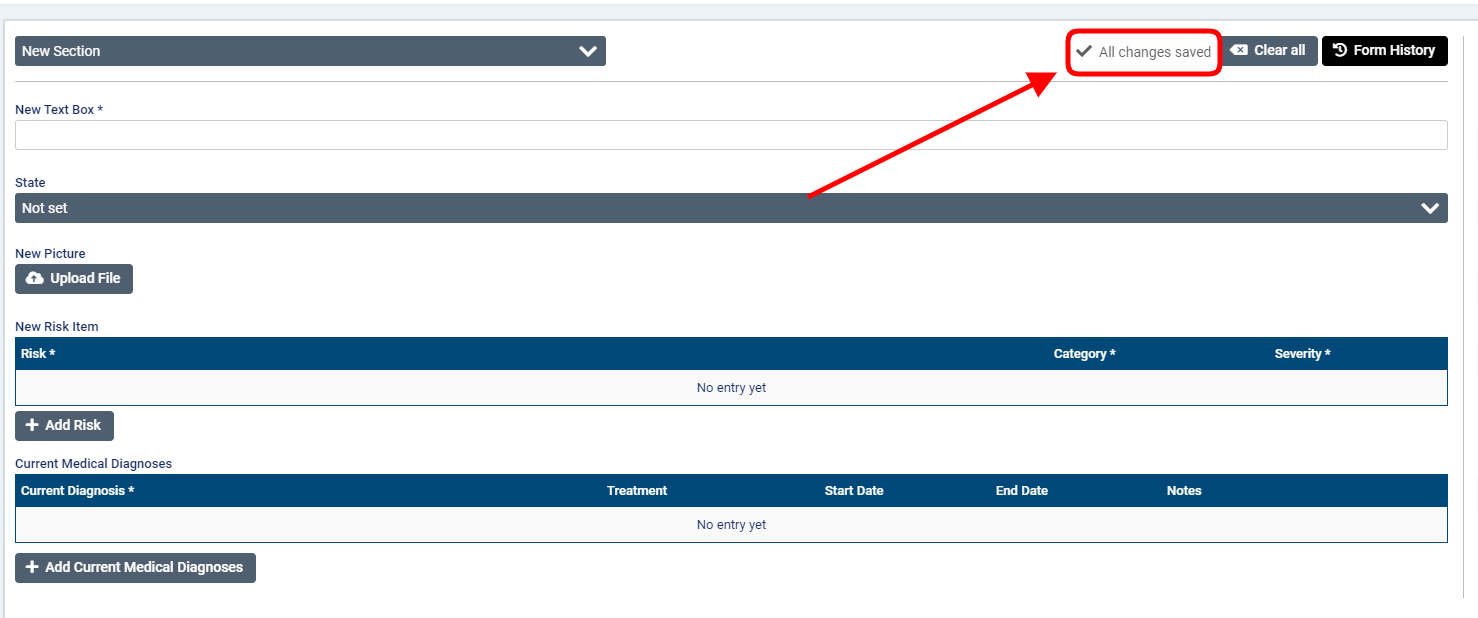
Task: Click the Treatment column header
Action: (637, 491)
